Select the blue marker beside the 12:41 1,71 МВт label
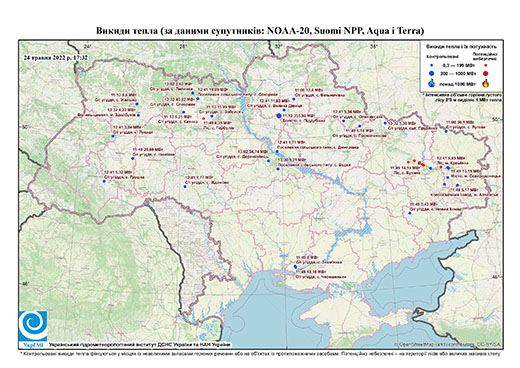The image size is (520, 368). pos(277,152)
